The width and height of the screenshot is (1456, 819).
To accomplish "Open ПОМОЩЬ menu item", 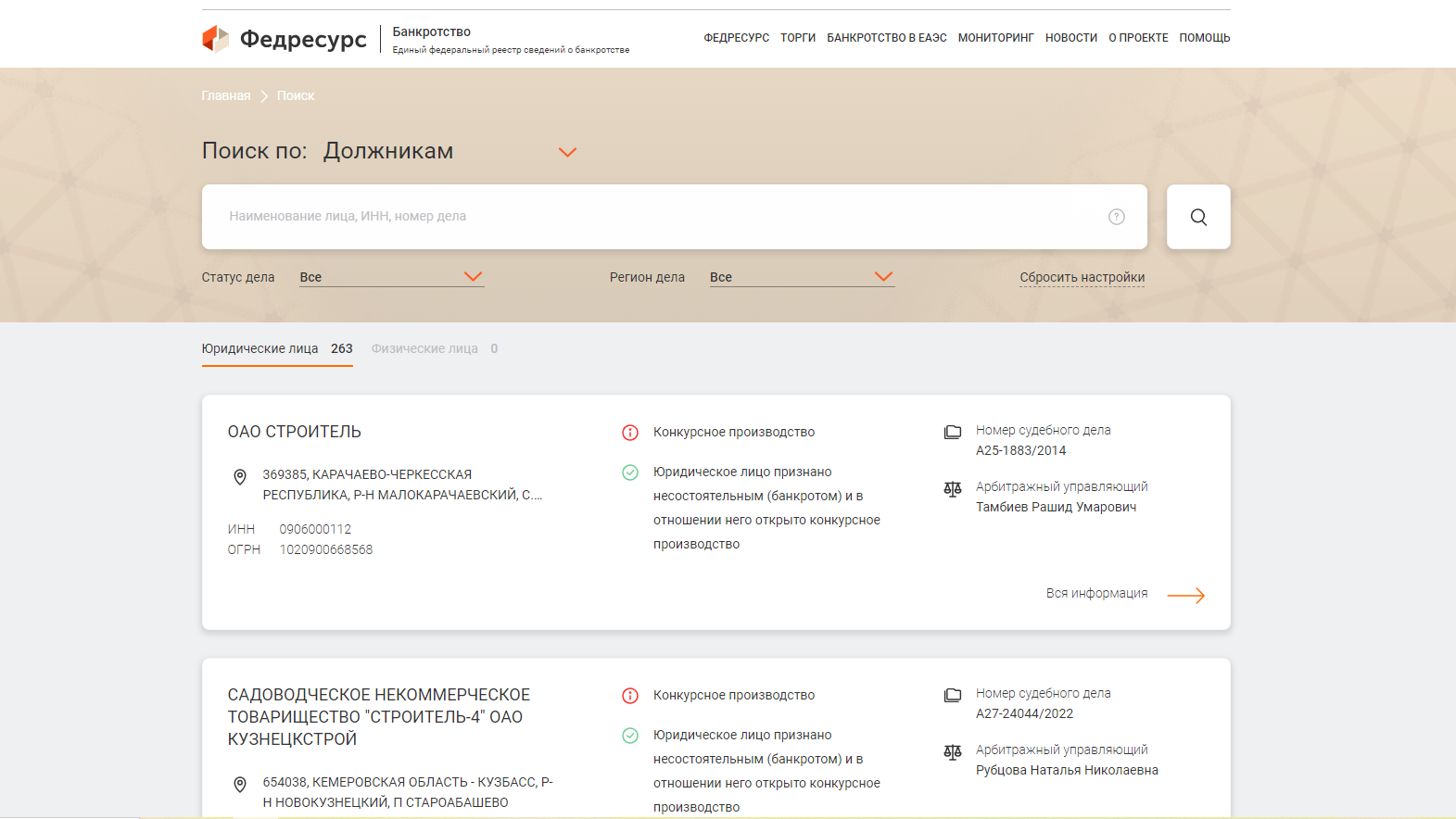I will pyautogui.click(x=1205, y=38).
